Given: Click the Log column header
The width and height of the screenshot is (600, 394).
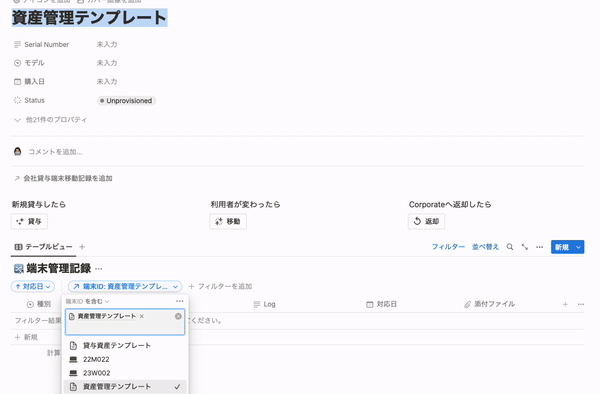Looking at the screenshot, I should click(264, 304).
